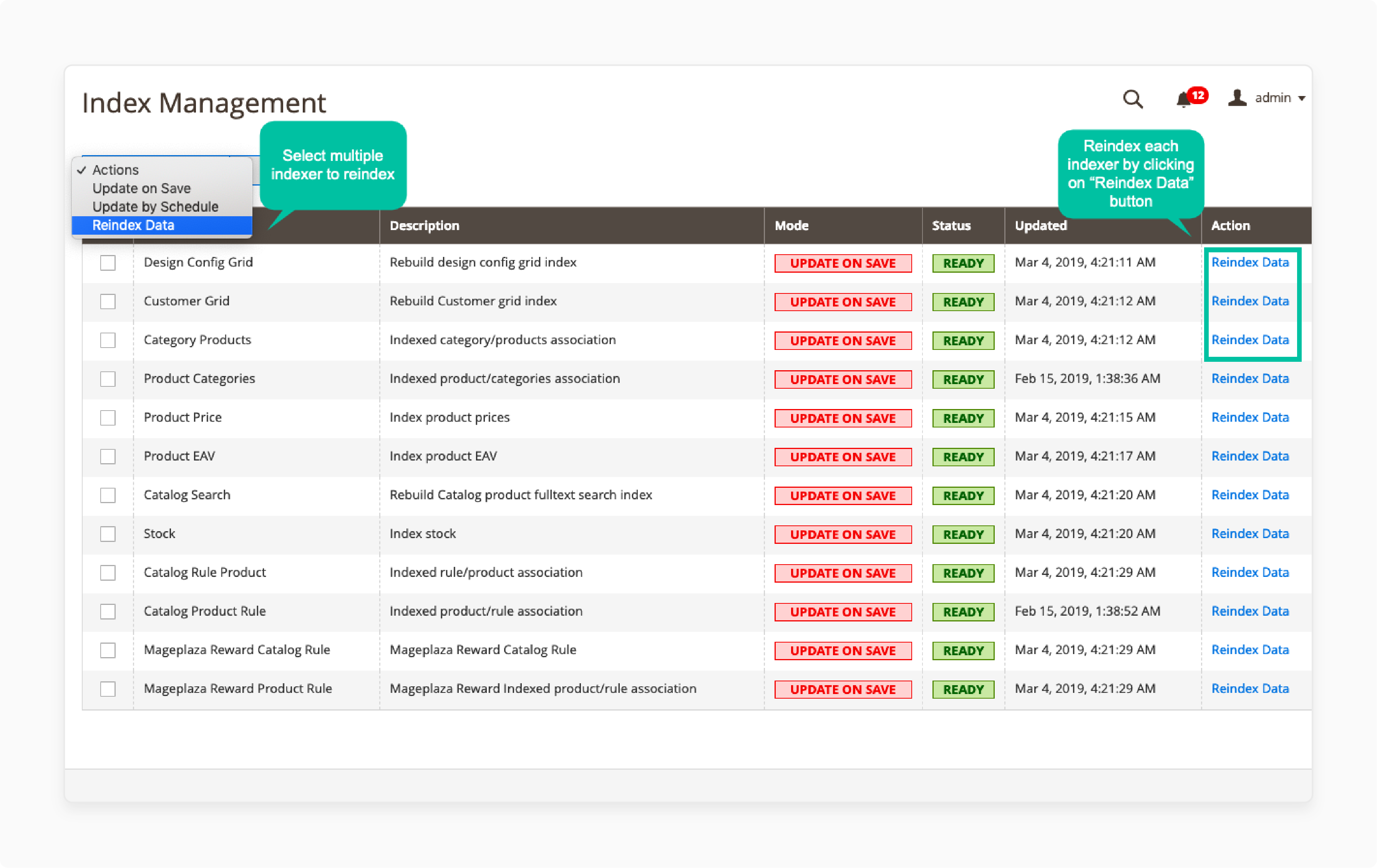
Task: Click the Index Management page title
Action: pos(204,103)
